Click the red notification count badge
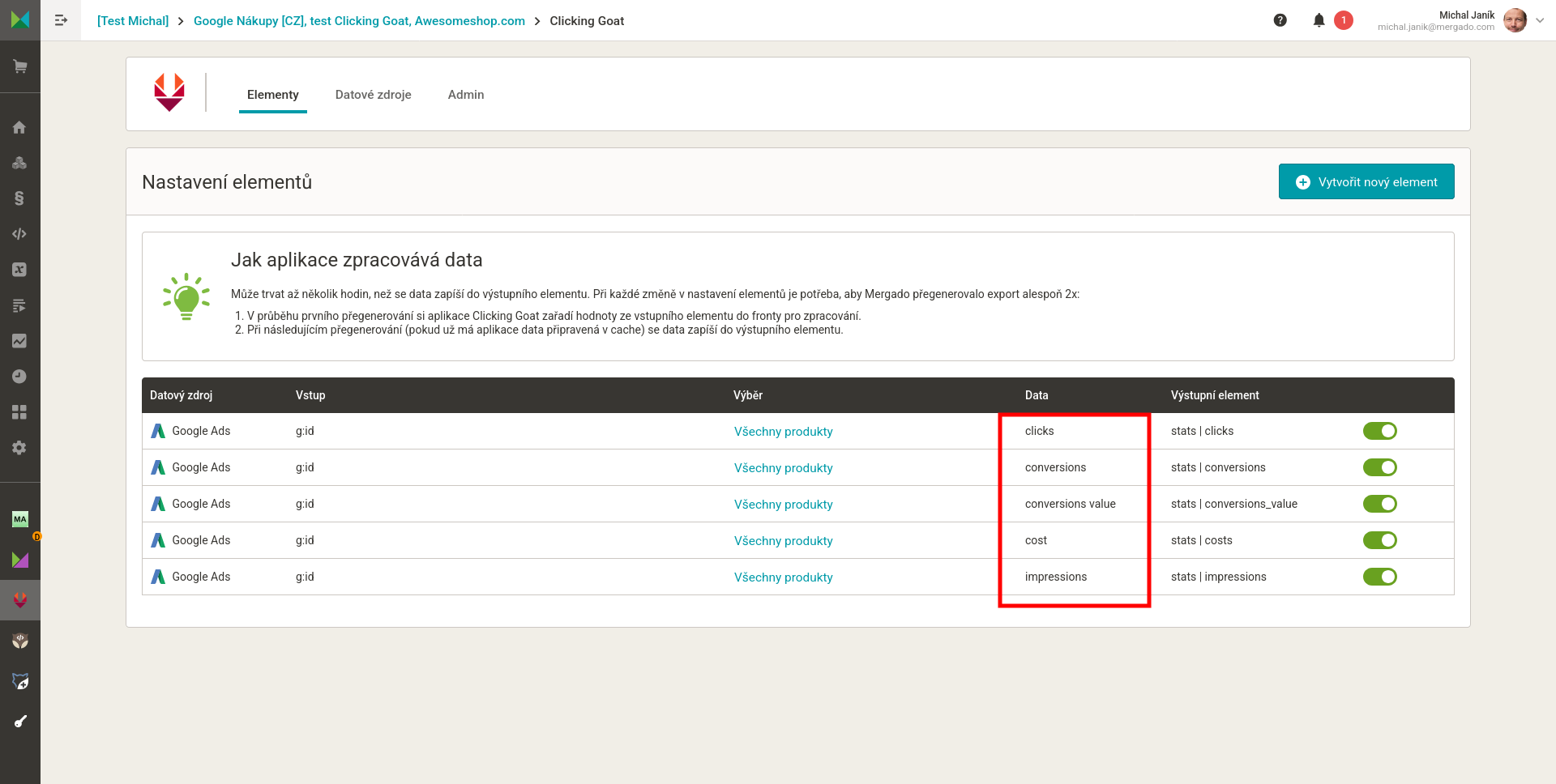This screenshot has width=1556, height=784. click(x=1344, y=20)
